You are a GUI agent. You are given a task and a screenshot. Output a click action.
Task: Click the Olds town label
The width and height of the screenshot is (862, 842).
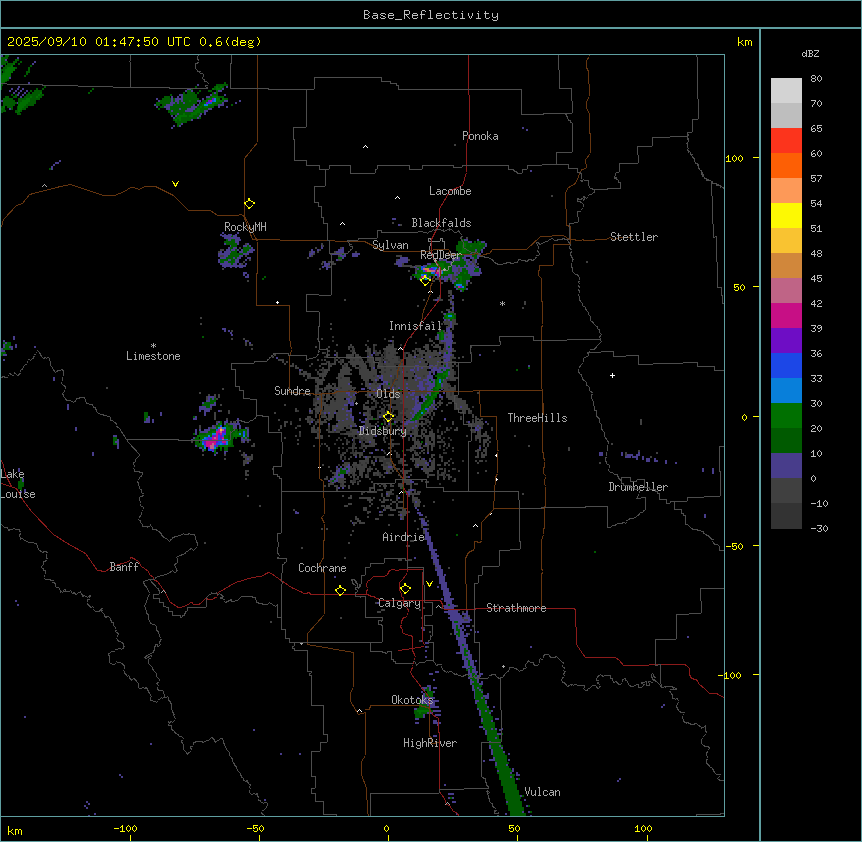[388, 394]
